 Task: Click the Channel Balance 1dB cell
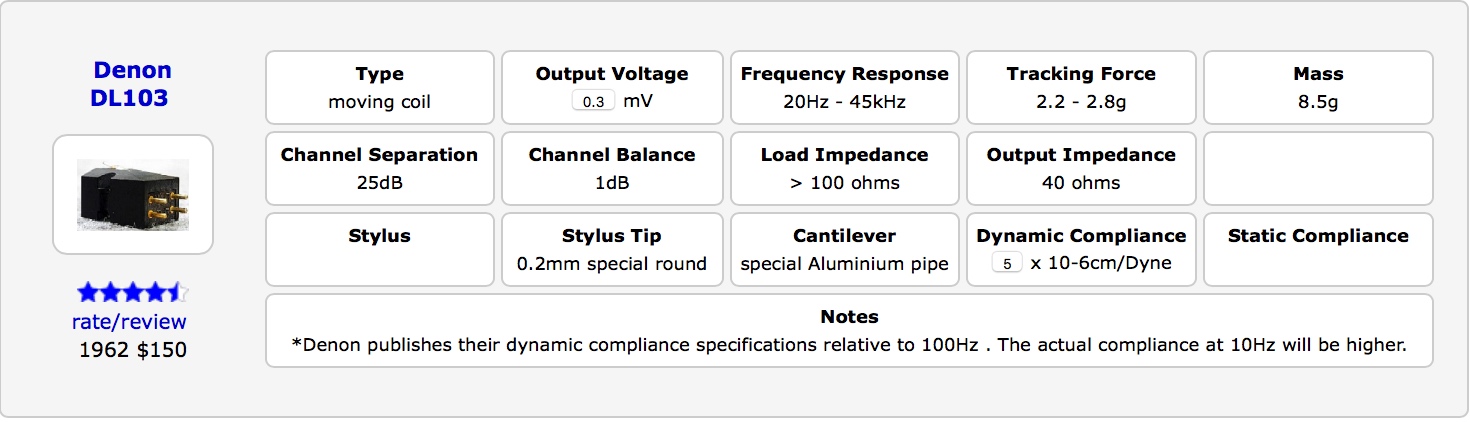pos(611,169)
